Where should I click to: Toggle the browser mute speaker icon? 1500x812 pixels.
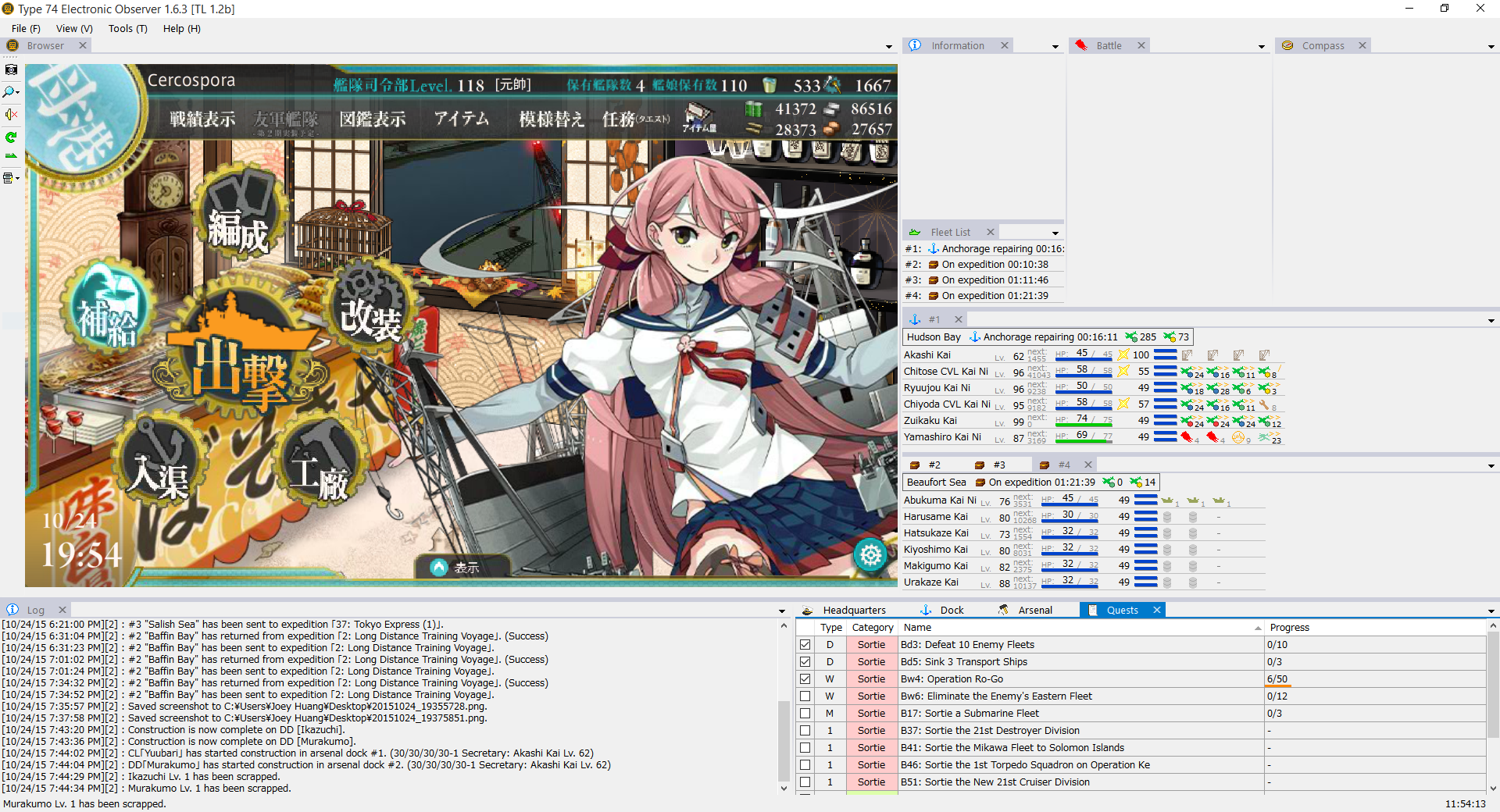point(11,115)
